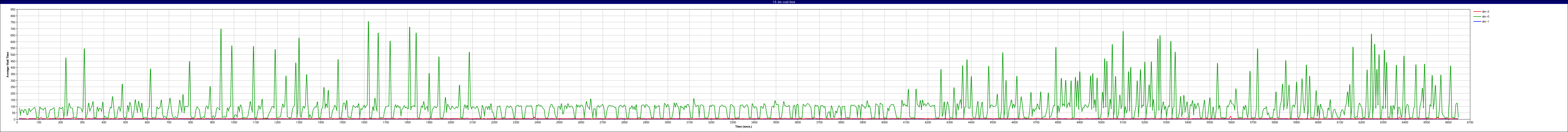Viewport: 1568px width, 132px height.
Task: Click the 'Average Wait Time' y-axis label
Action: 8,64
